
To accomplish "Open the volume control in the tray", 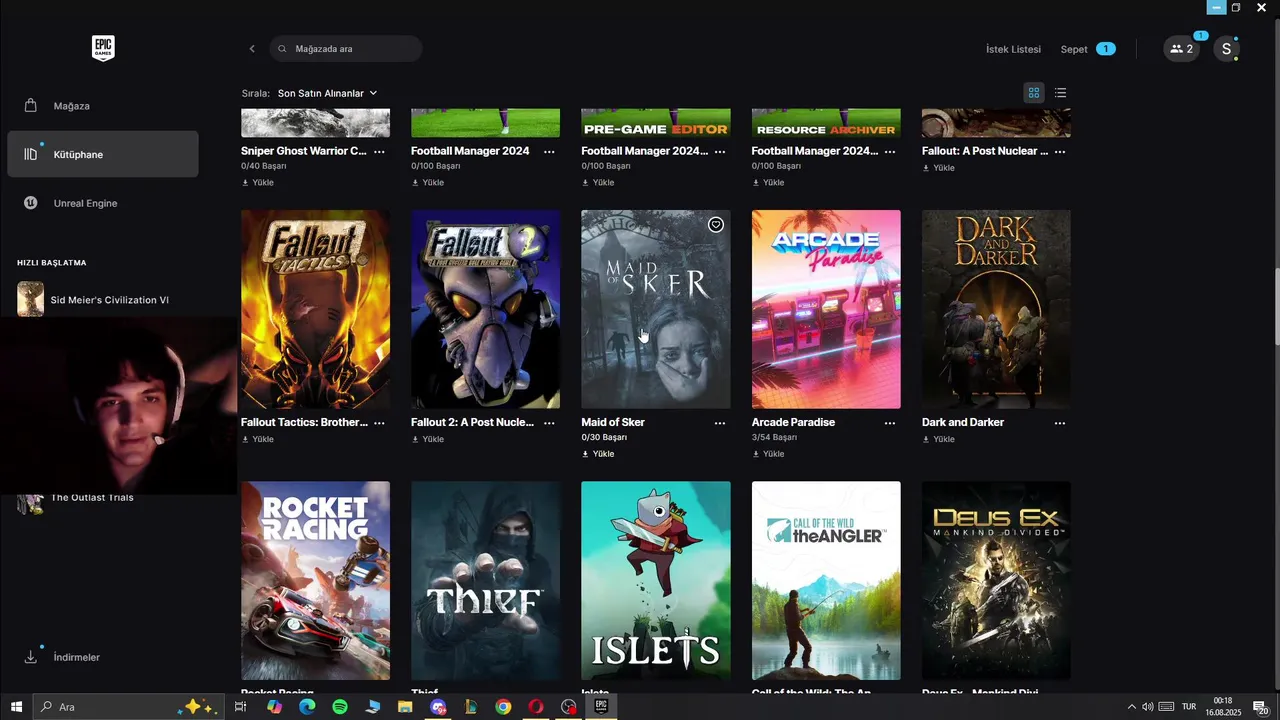I will pyautogui.click(x=1148, y=707).
